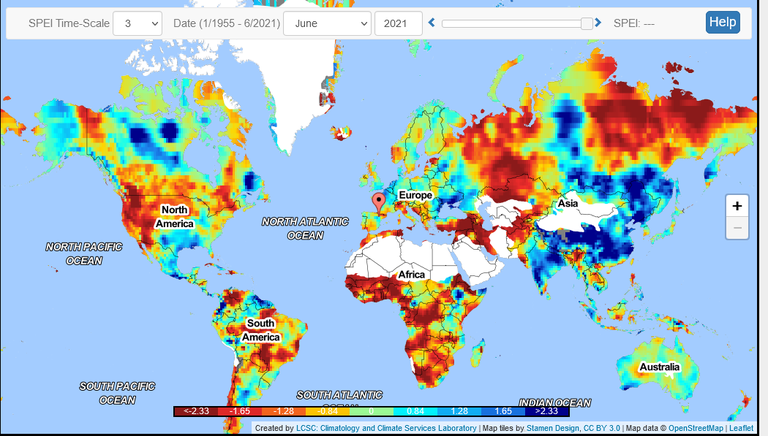The height and width of the screenshot is (436, 768).
Task: Click the dark red <-2.33 legend swatch
Action: click(190, 410)
